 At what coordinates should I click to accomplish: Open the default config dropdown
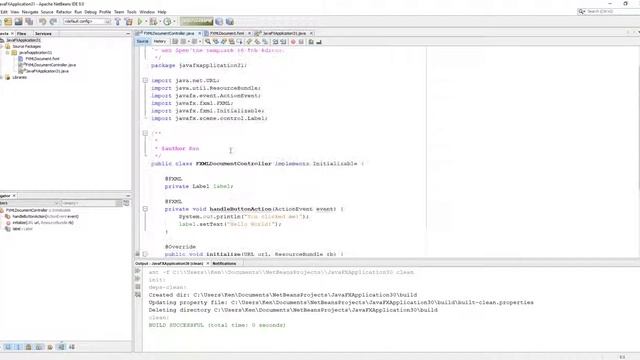87,21
